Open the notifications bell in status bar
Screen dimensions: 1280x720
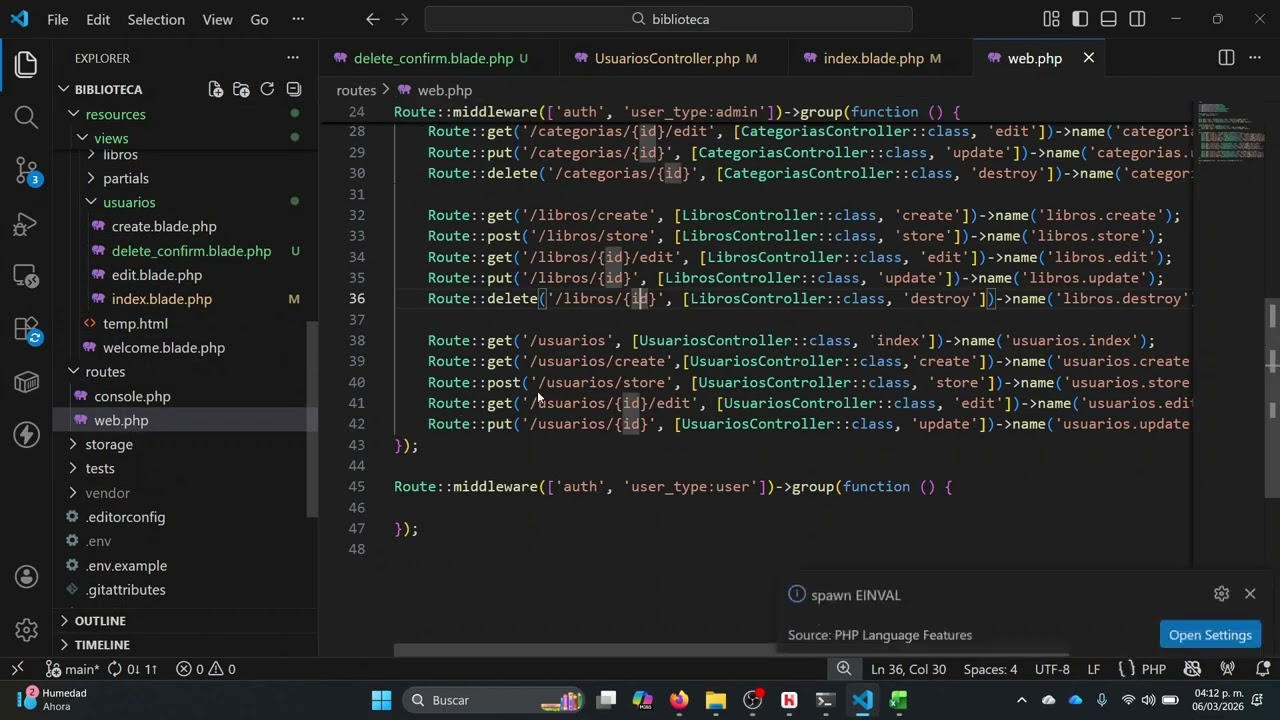tap(1263, 669)
